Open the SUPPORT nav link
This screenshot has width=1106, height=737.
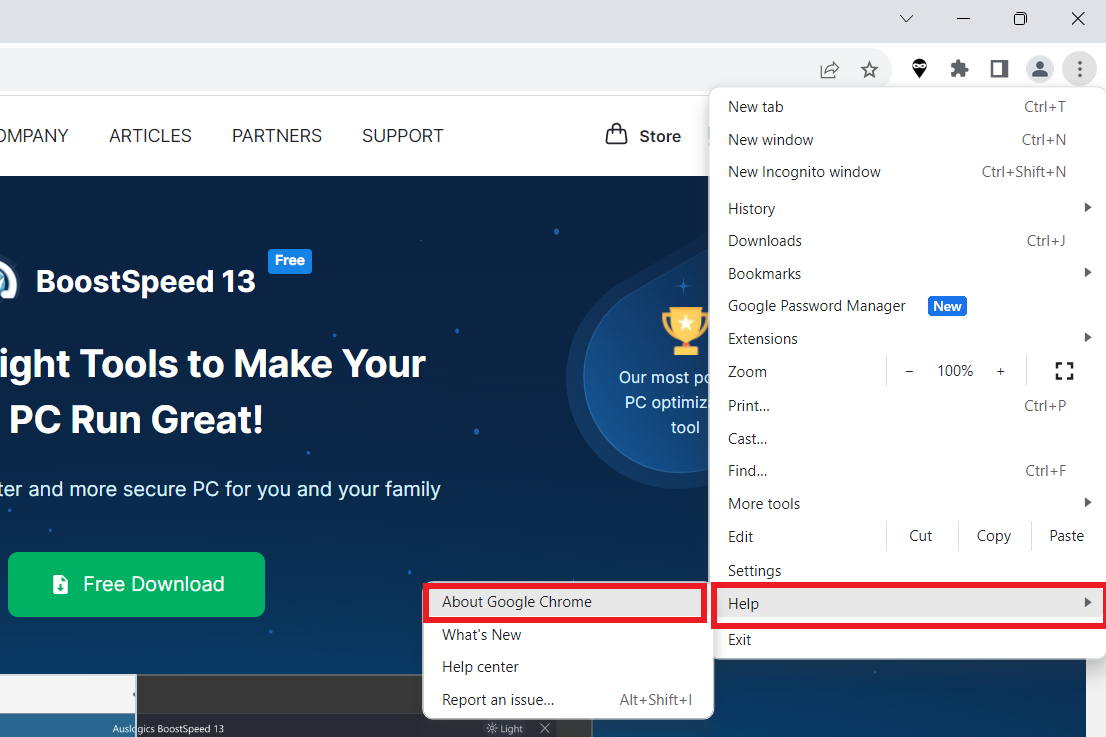(403, 135)
